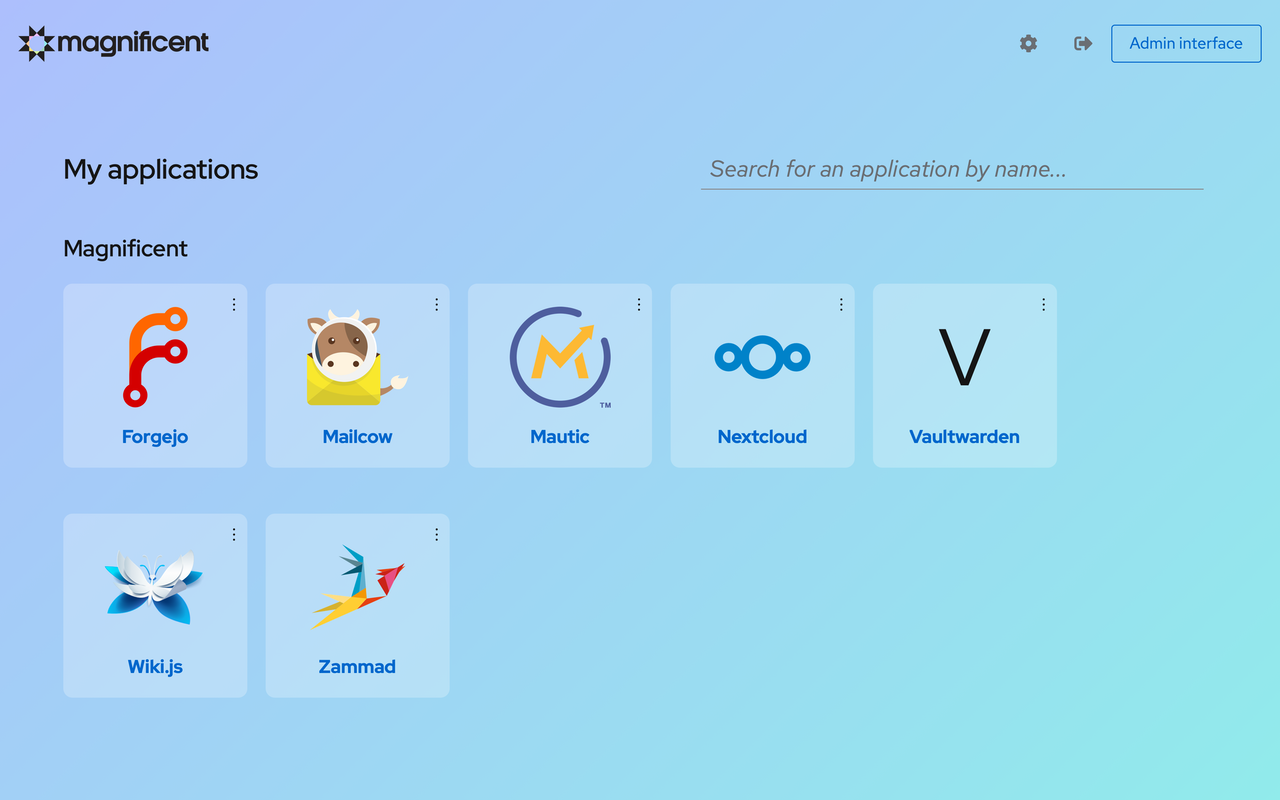Screen dimensions: 1280x800
Task: Launch Mautic via its logo
Action: (560, 357)
